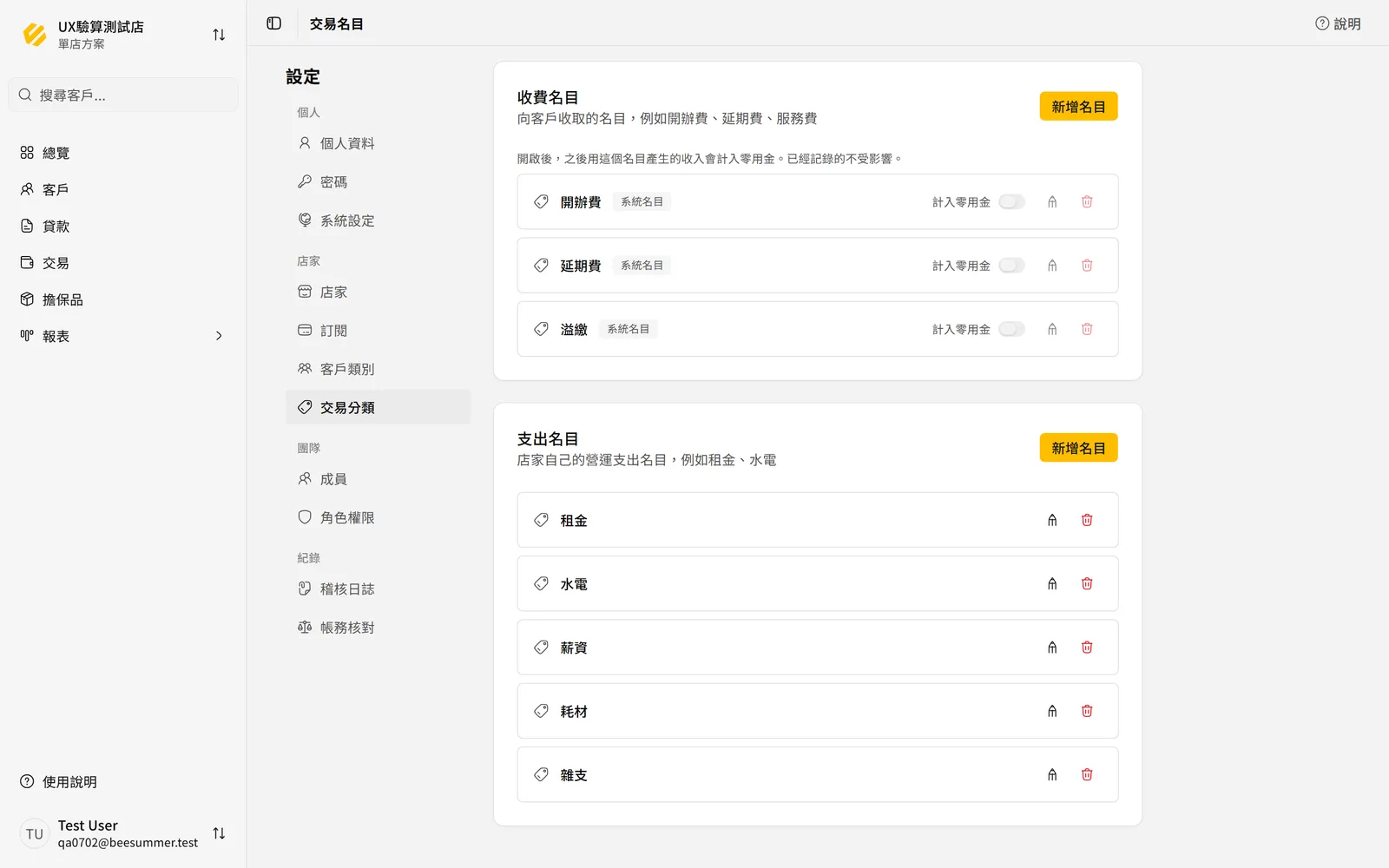Toggle 計入零用金 for 開辦費
Screen dimensions: 1389x868
[1011, 202]
